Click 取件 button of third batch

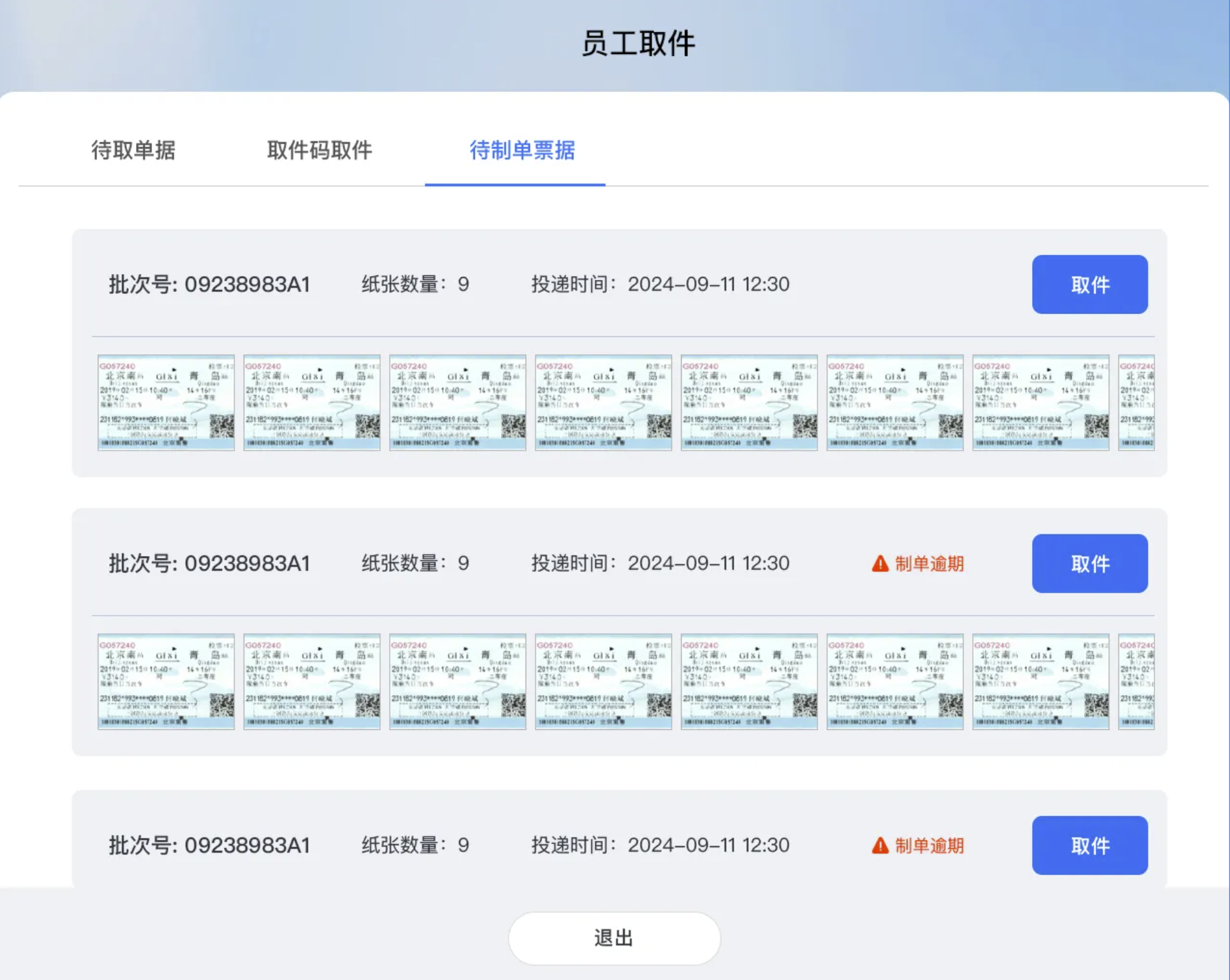1089,845
